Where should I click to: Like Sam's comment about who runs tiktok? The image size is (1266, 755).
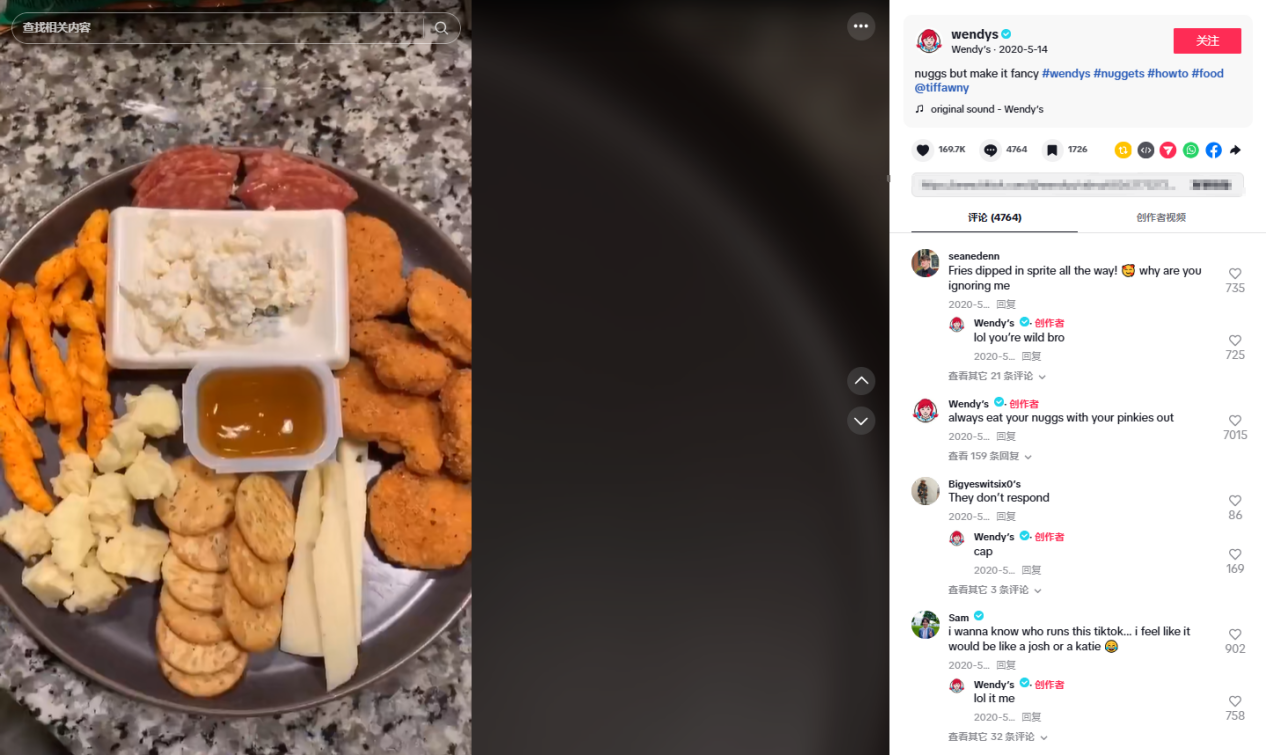click(x=1235, y=634)
